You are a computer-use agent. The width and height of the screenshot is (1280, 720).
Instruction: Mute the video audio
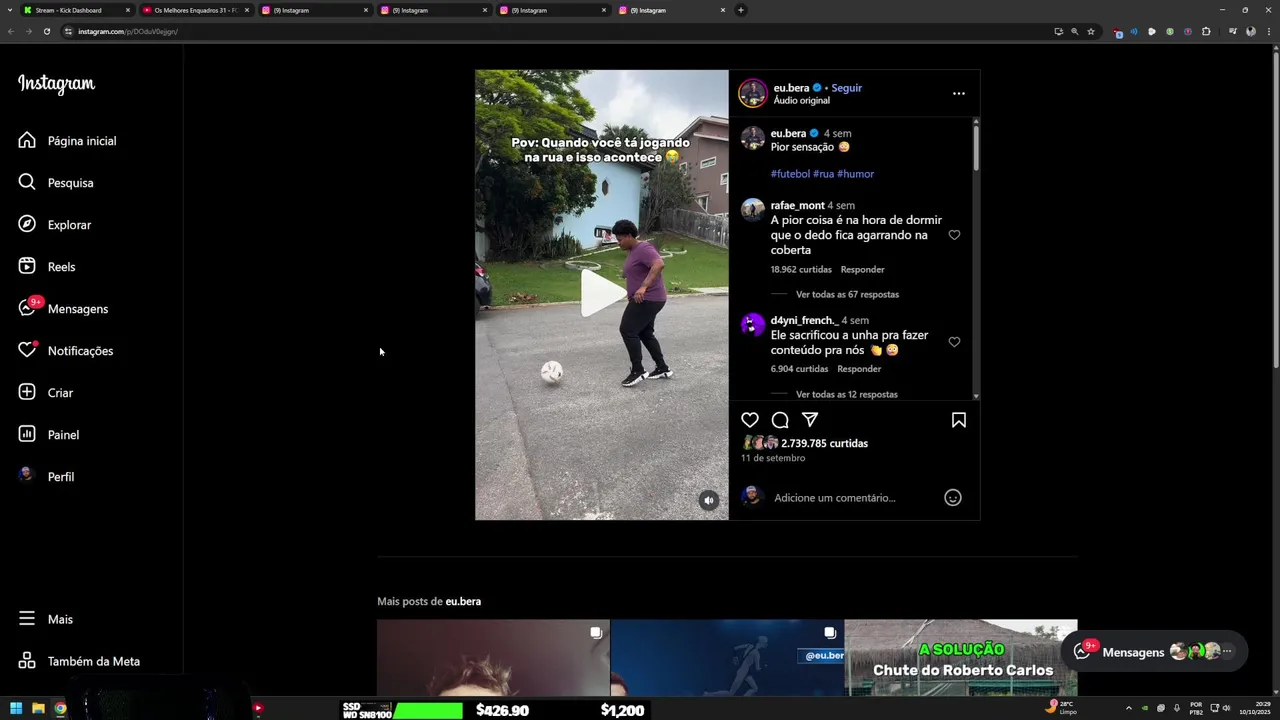709,501
